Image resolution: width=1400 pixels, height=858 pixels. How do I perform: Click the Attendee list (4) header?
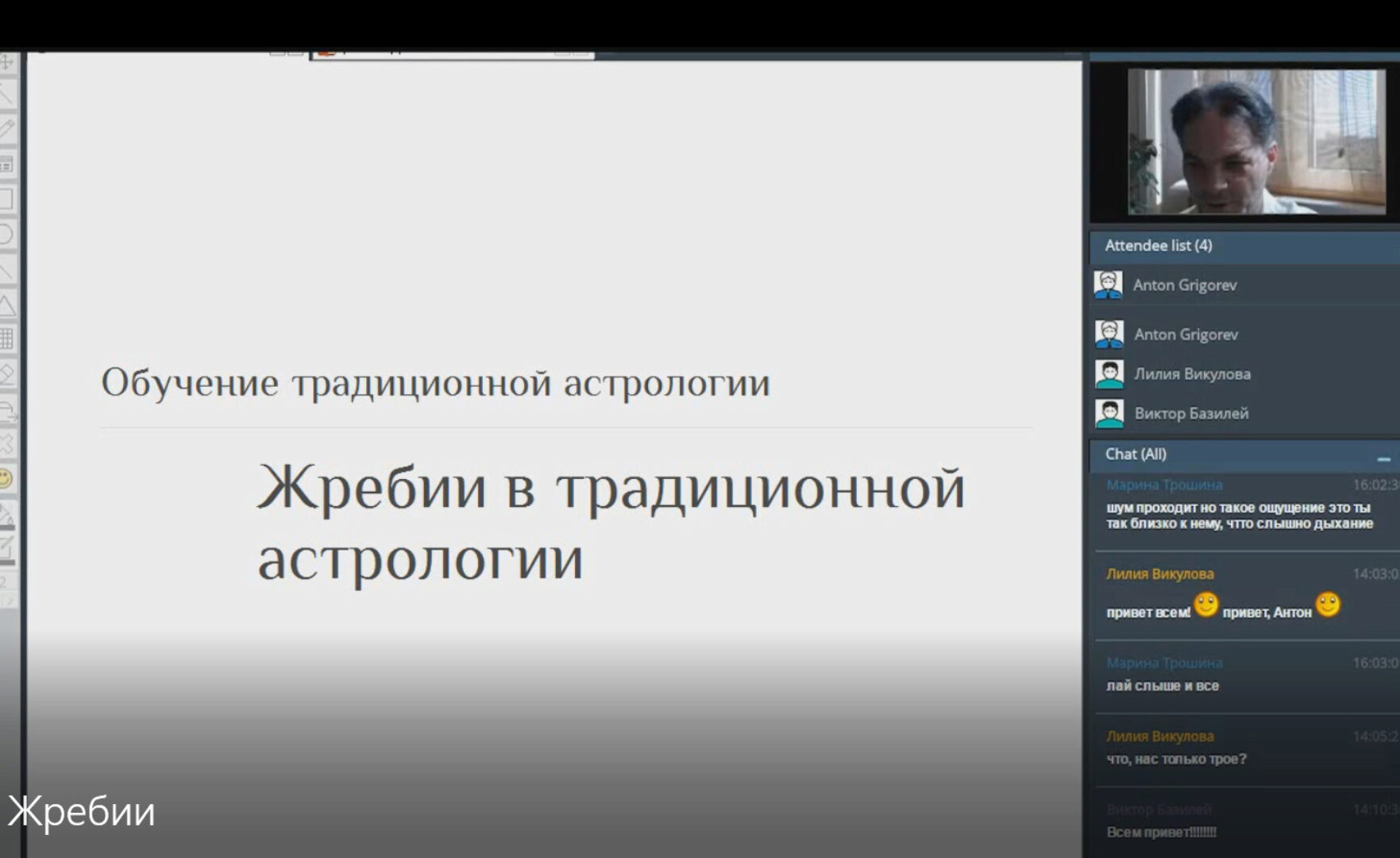tap(1159, 246)
